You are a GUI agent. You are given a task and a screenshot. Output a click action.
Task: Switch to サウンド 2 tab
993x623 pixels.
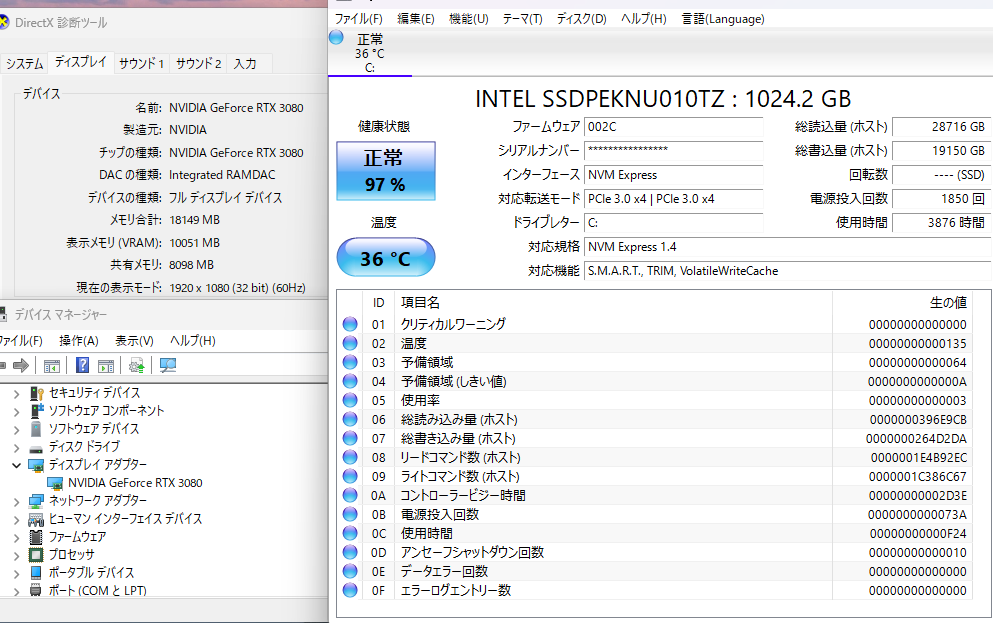click(x=199, y=63)
